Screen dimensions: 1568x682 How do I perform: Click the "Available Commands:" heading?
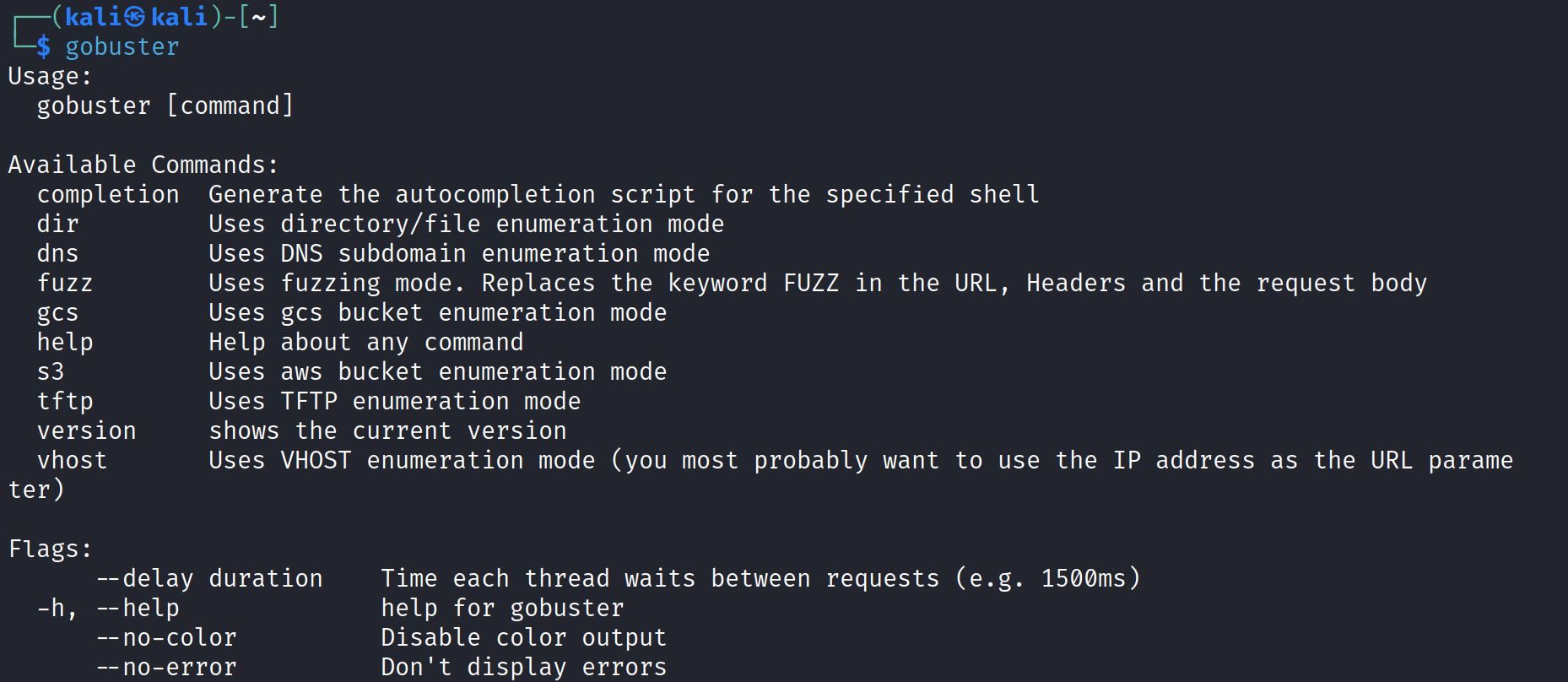pyautogui.click(x=143, y=165)
